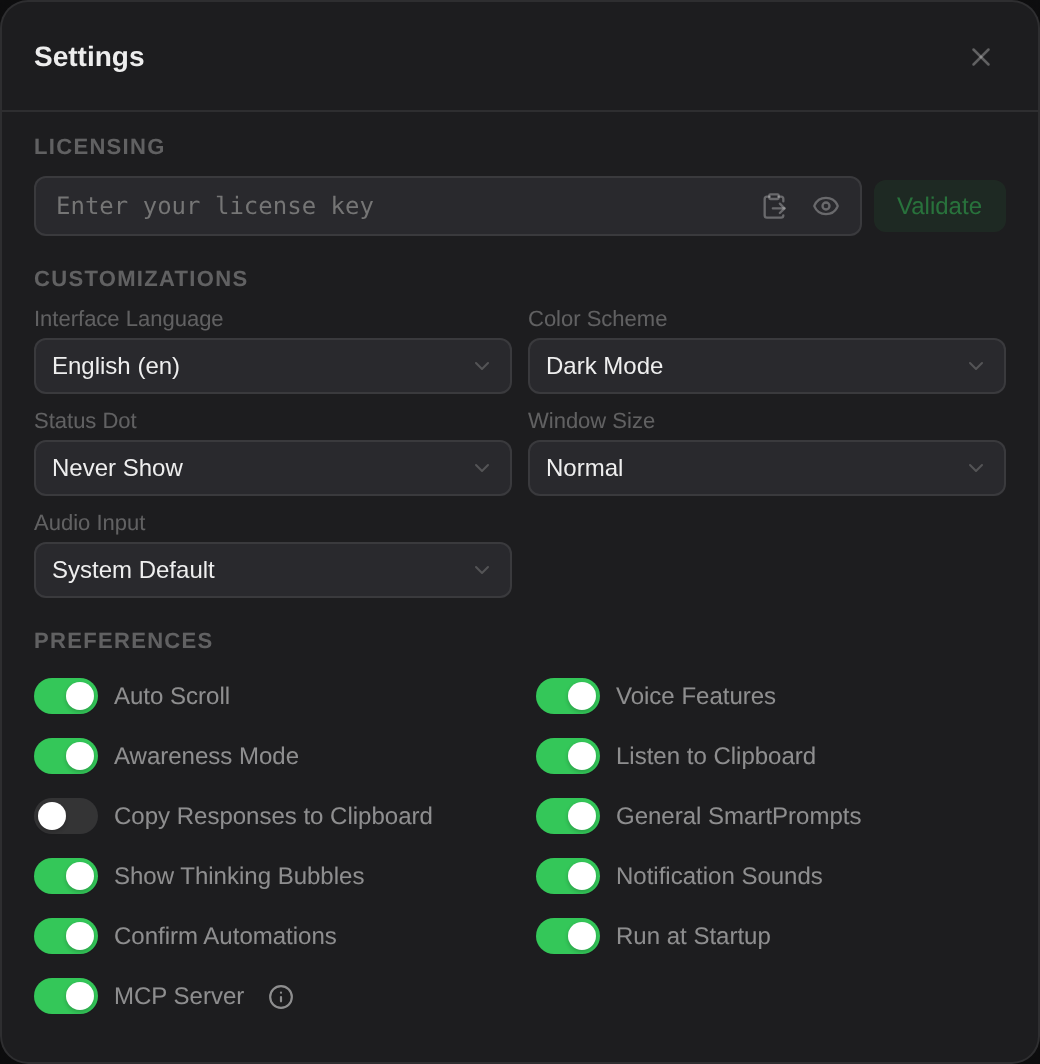Disable the Auto Scroll toggle

(x=66, y=696)
